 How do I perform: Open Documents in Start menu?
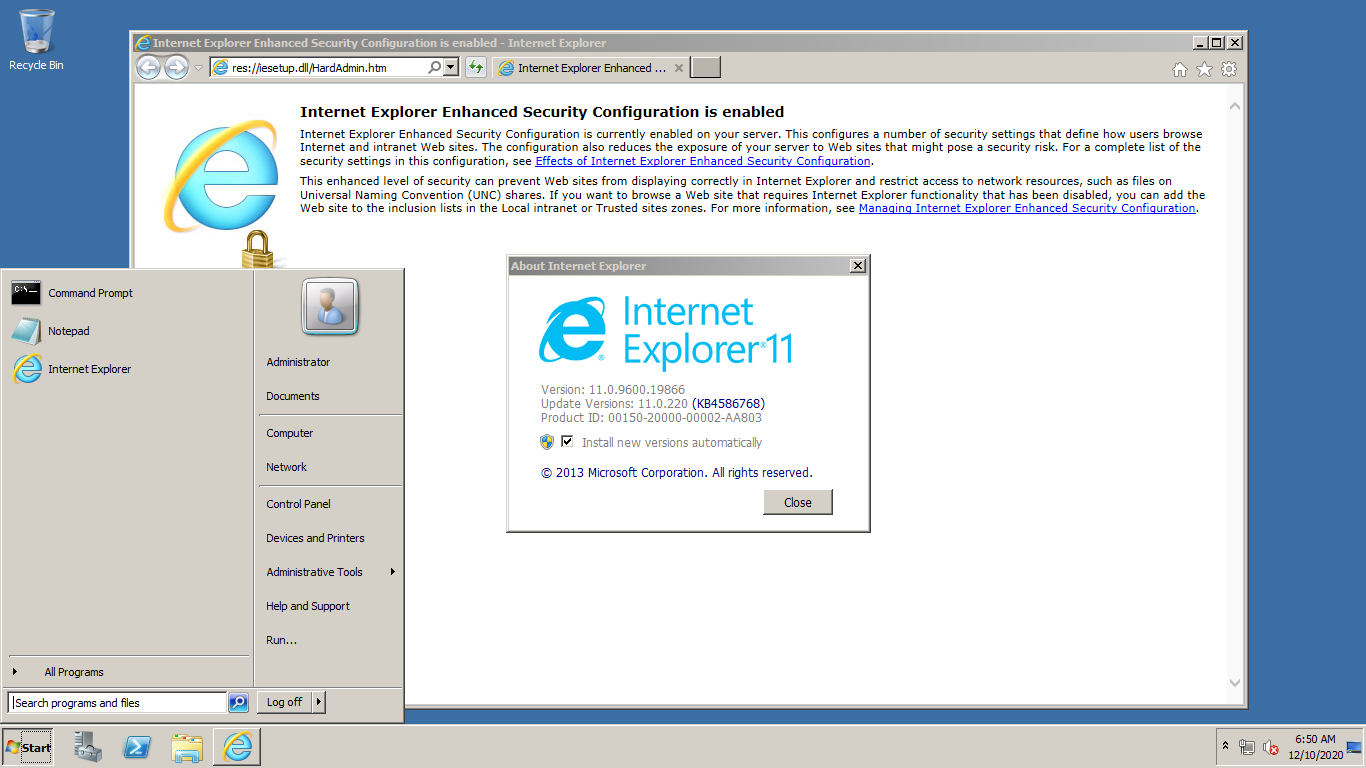click(329, 396)
